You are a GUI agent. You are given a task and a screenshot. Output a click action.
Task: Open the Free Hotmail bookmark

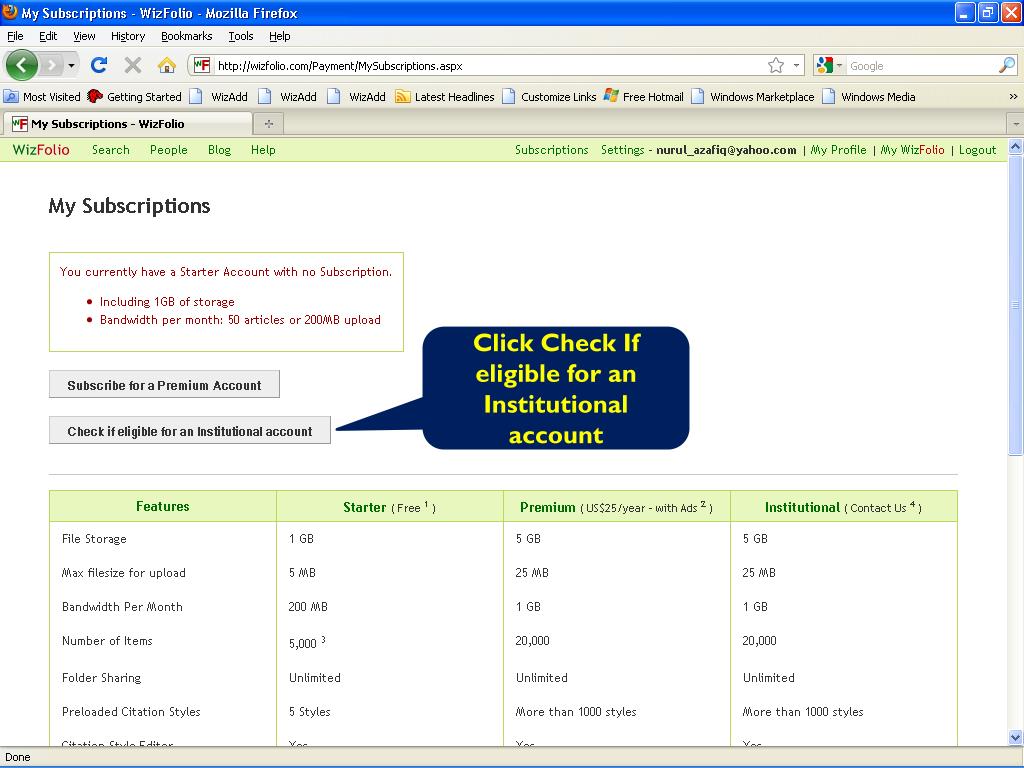click(x=643, y=97)
